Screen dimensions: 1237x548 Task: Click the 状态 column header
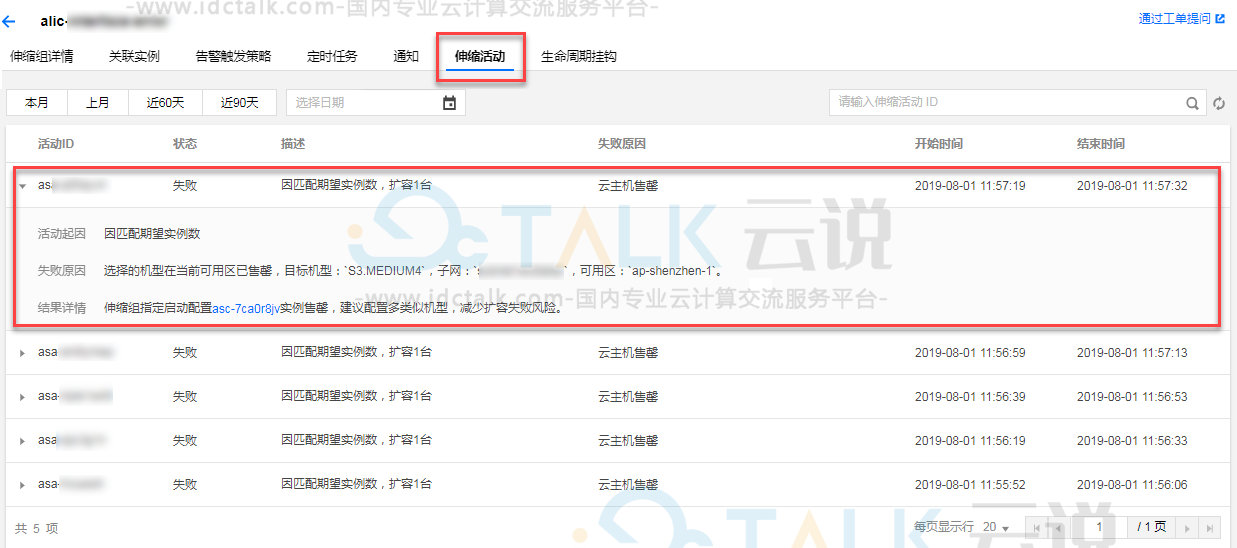[x=185, y=144]
